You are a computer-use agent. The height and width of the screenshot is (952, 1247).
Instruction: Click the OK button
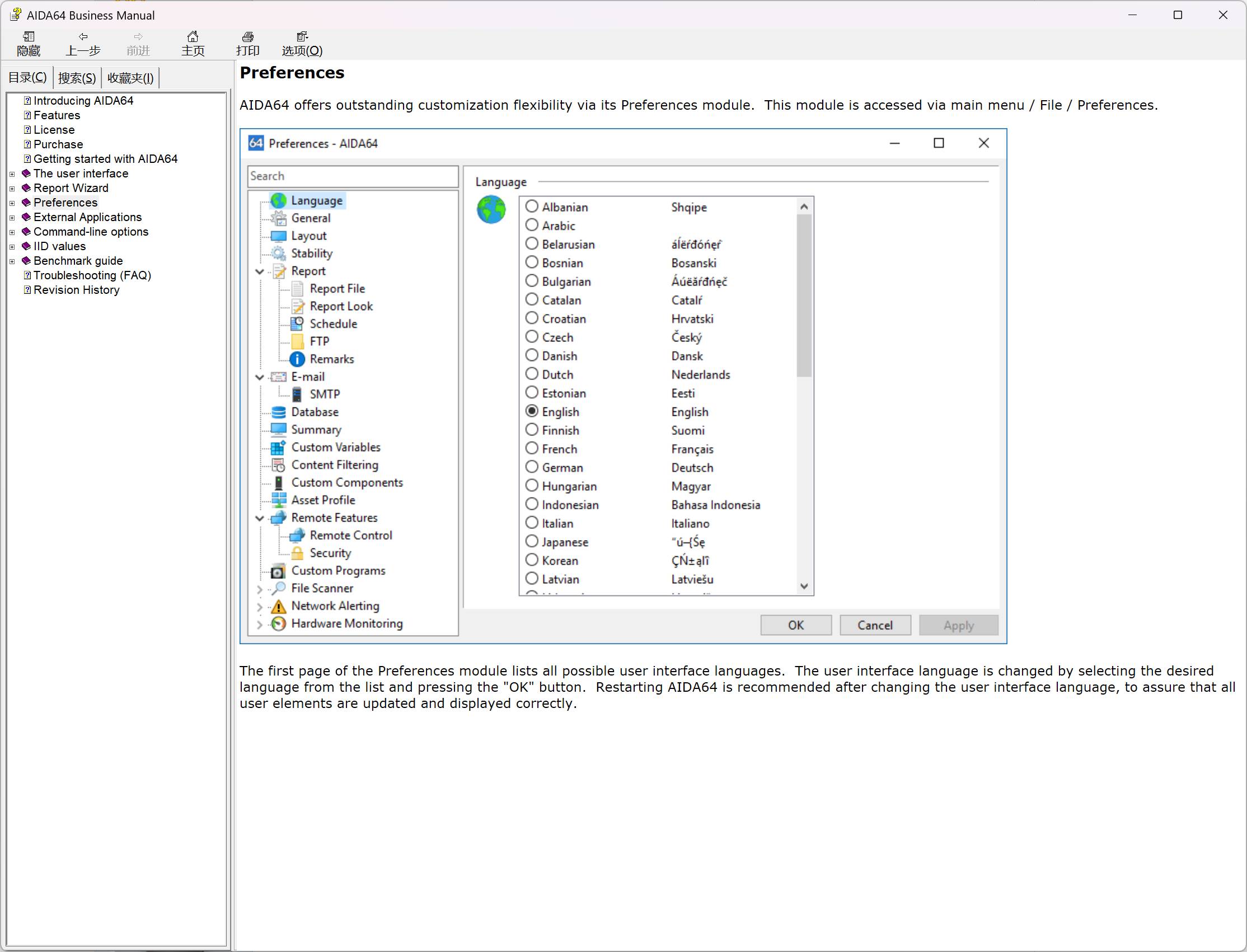795,625
